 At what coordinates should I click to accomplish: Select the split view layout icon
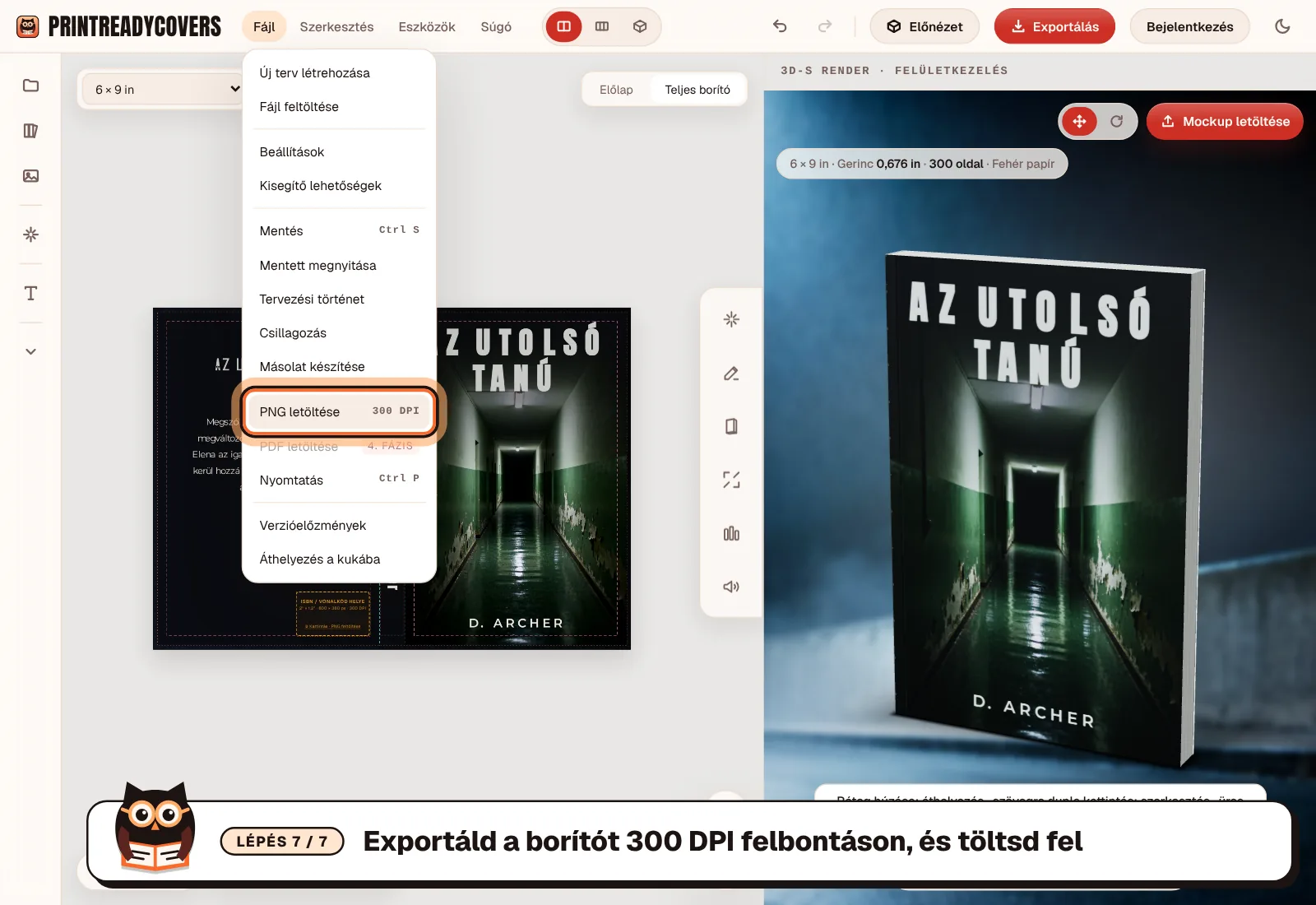564,26
